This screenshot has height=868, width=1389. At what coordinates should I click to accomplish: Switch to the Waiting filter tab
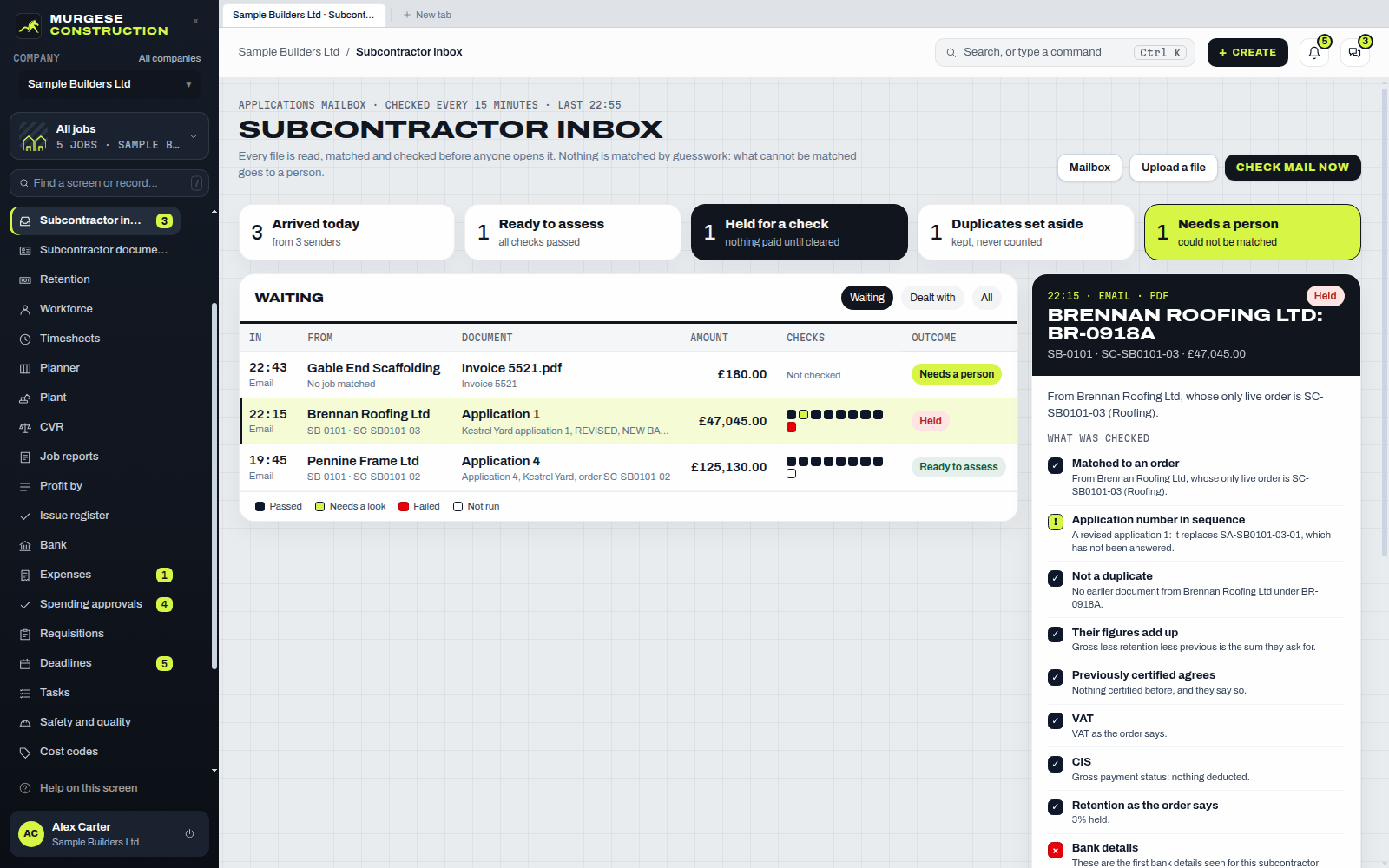867,298
